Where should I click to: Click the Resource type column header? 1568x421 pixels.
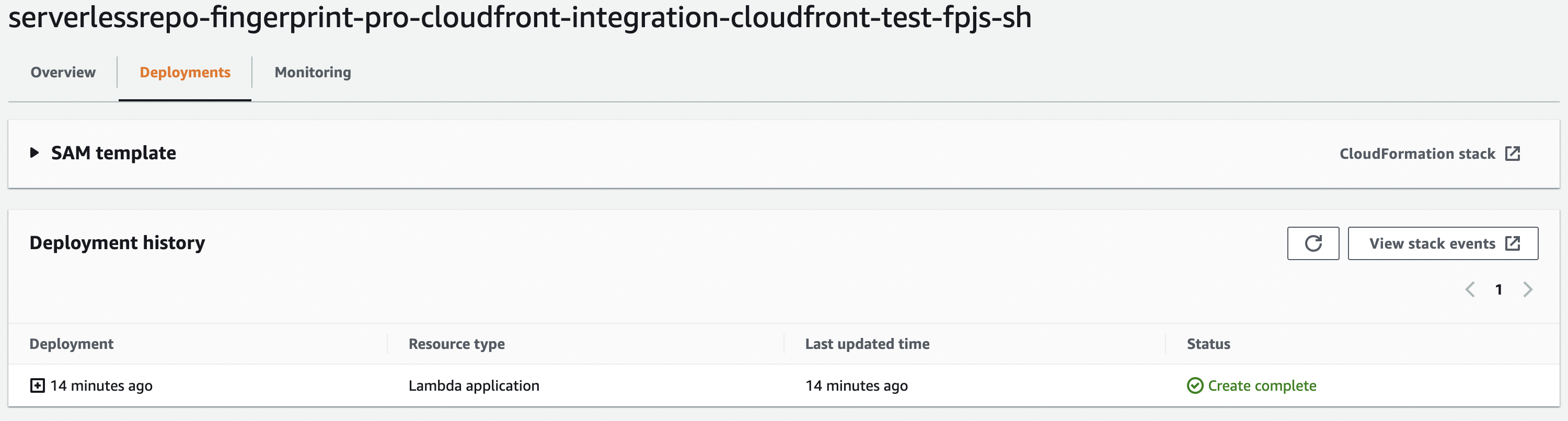pos(456,344)
